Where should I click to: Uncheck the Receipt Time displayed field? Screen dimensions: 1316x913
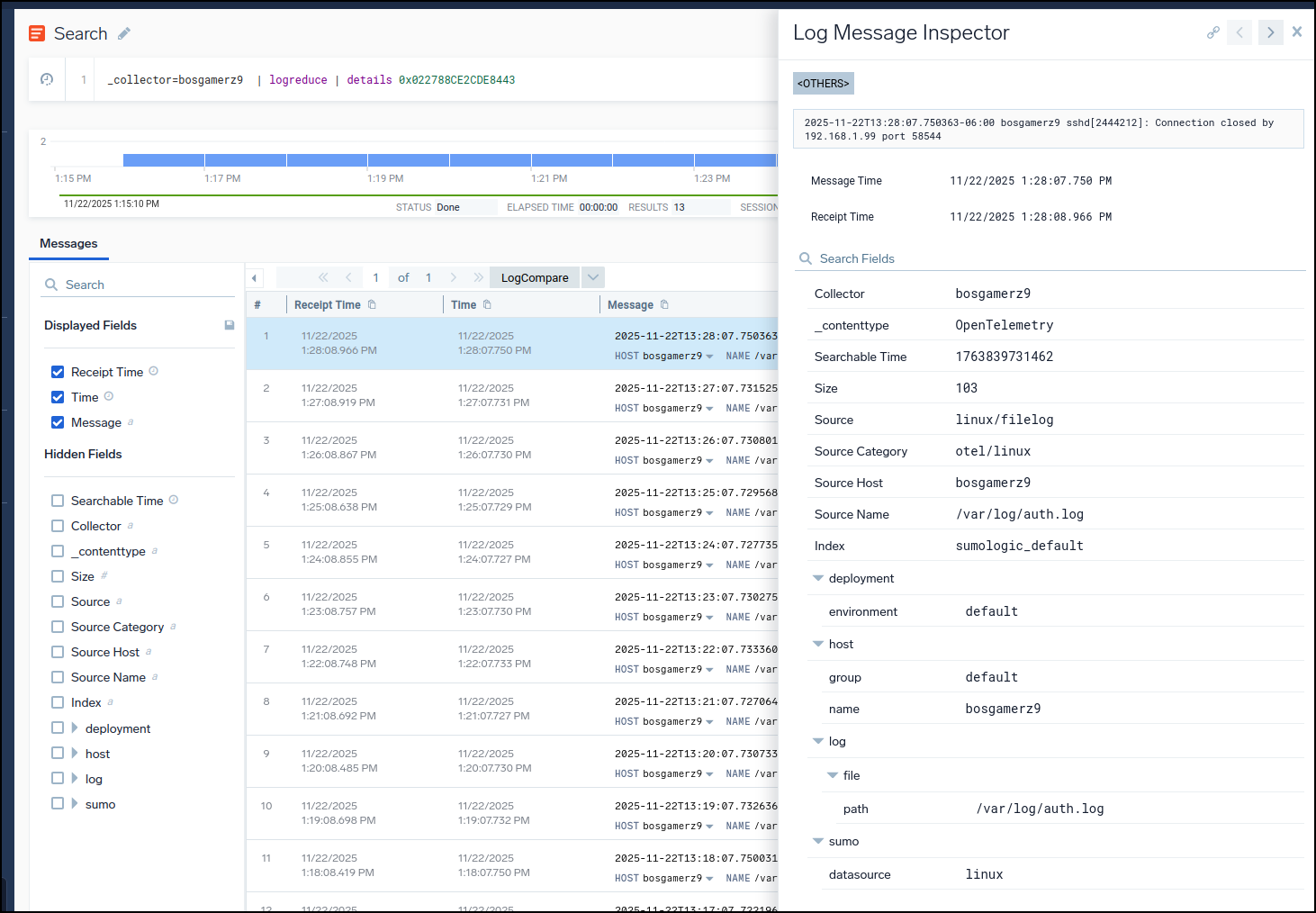pyautogui.click(x=58, y=372)
